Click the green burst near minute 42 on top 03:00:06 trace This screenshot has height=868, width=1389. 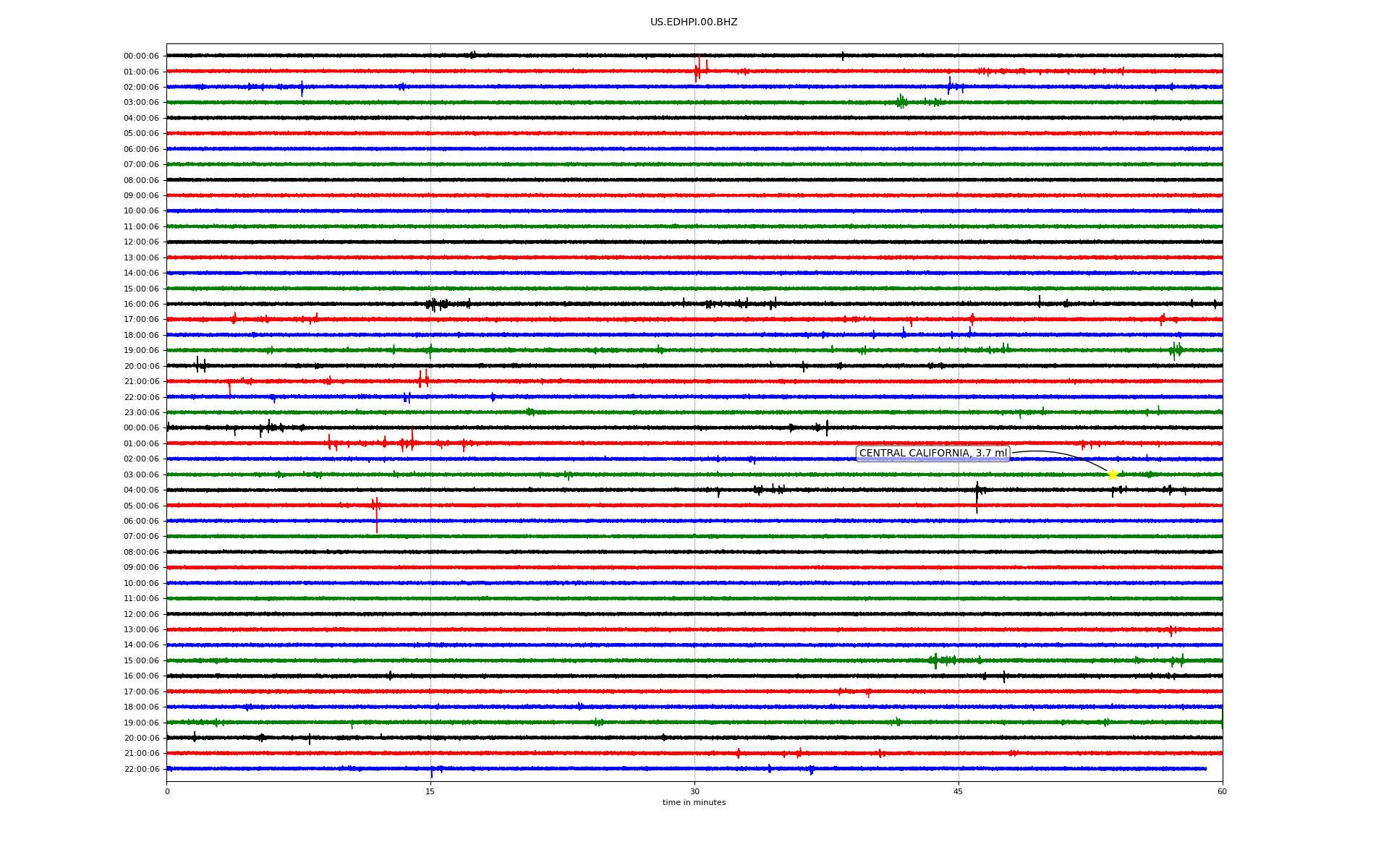[901, 102]
